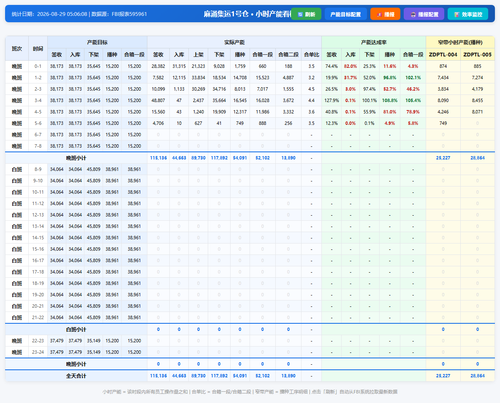Click the orange 播报 button
The width and height of the screenshot is (500, 403).
point(385,14)
